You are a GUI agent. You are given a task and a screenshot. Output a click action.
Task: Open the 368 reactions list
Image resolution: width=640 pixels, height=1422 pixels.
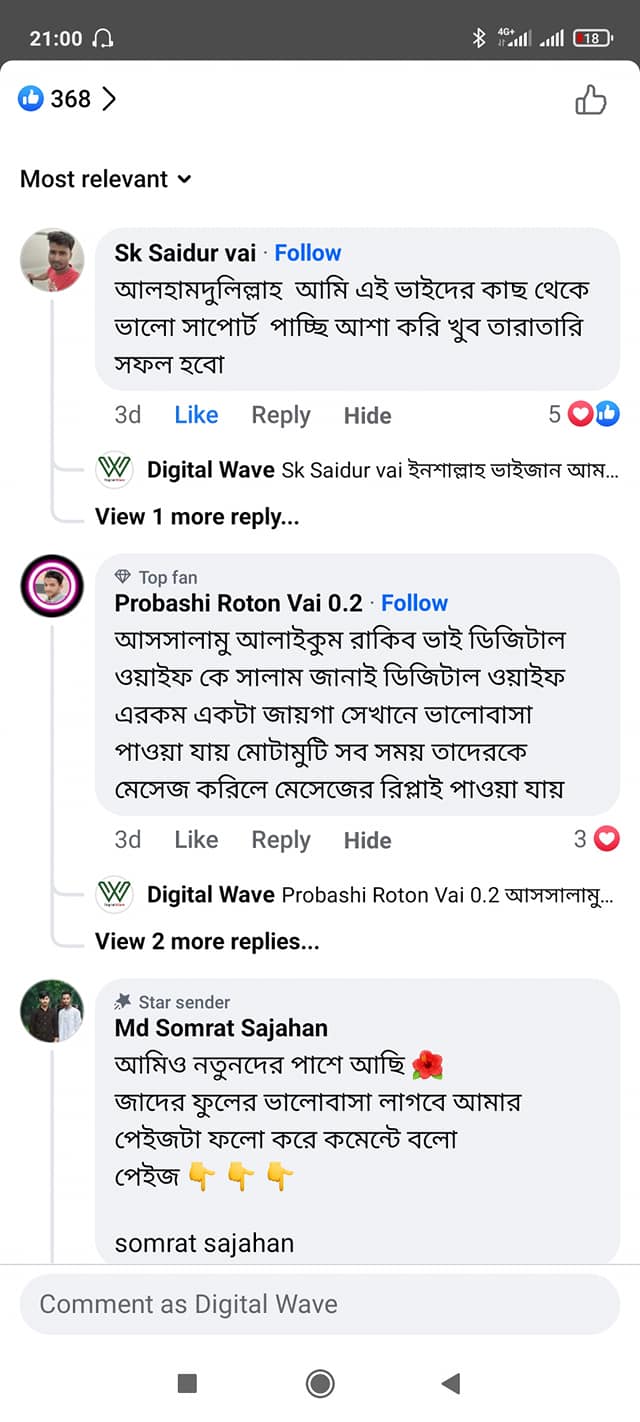click(68, 99)
